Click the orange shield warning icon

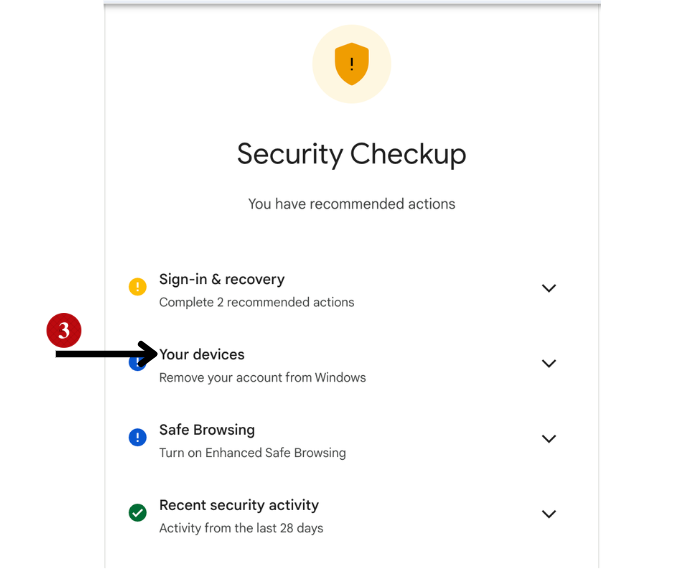(x=351, y=64)
